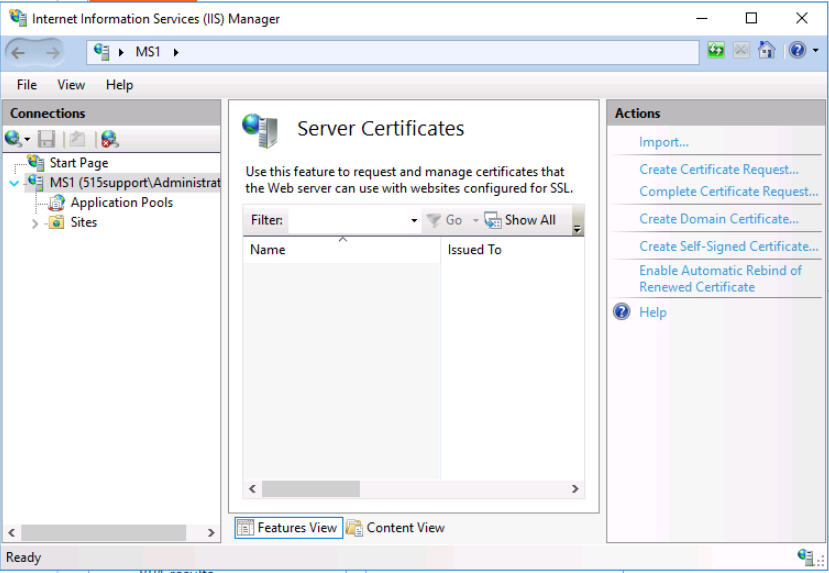
Task: Click the green Refresh page icon
Action: pyautogui.click(x=716, y=51)
